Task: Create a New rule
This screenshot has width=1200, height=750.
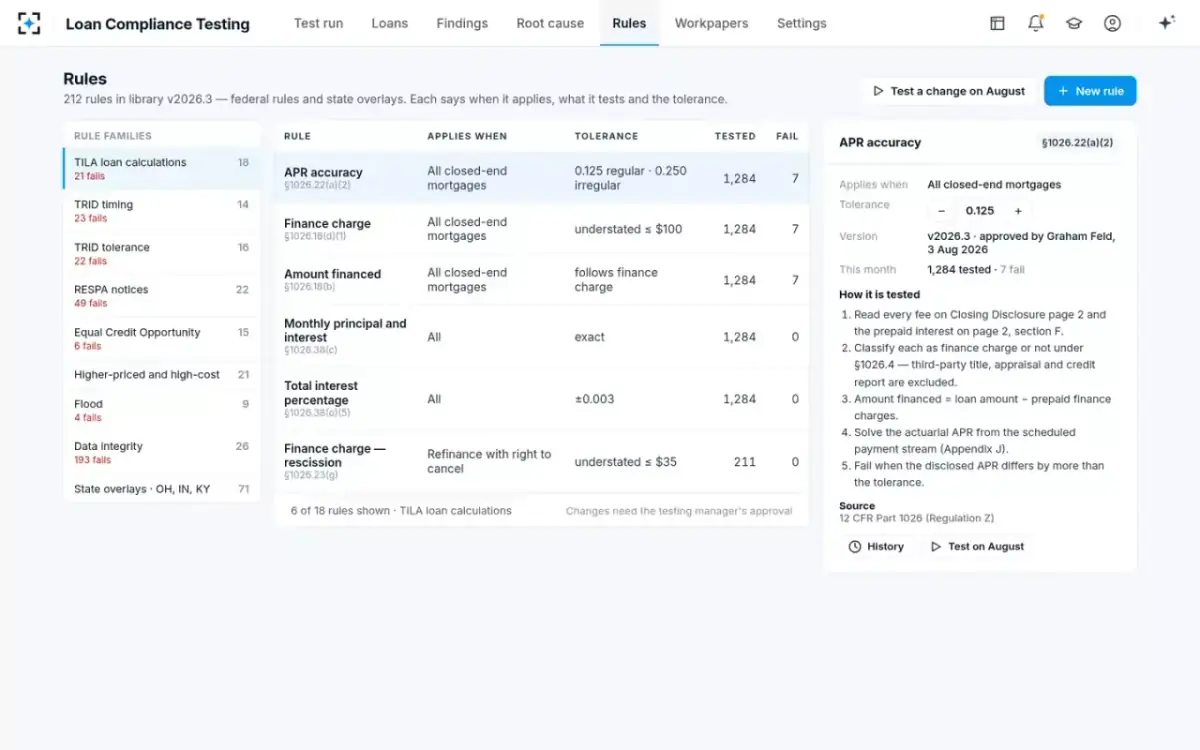Action: [x=1090, y=91]
